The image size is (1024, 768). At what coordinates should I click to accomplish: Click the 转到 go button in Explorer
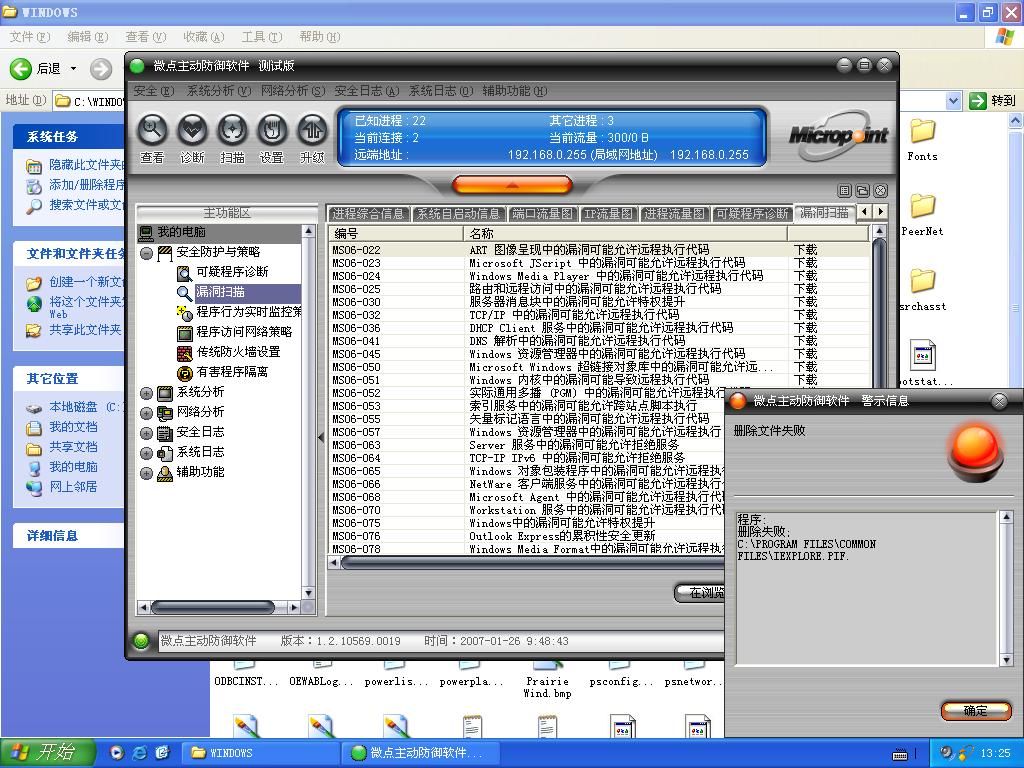(x=993, y=101)
